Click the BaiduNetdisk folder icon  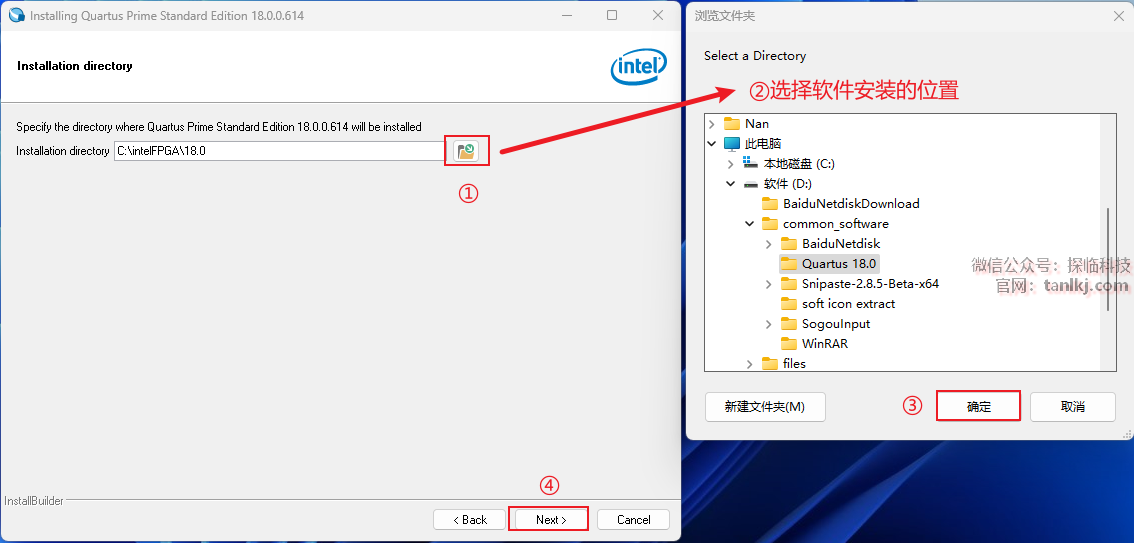tap(788, 244)
